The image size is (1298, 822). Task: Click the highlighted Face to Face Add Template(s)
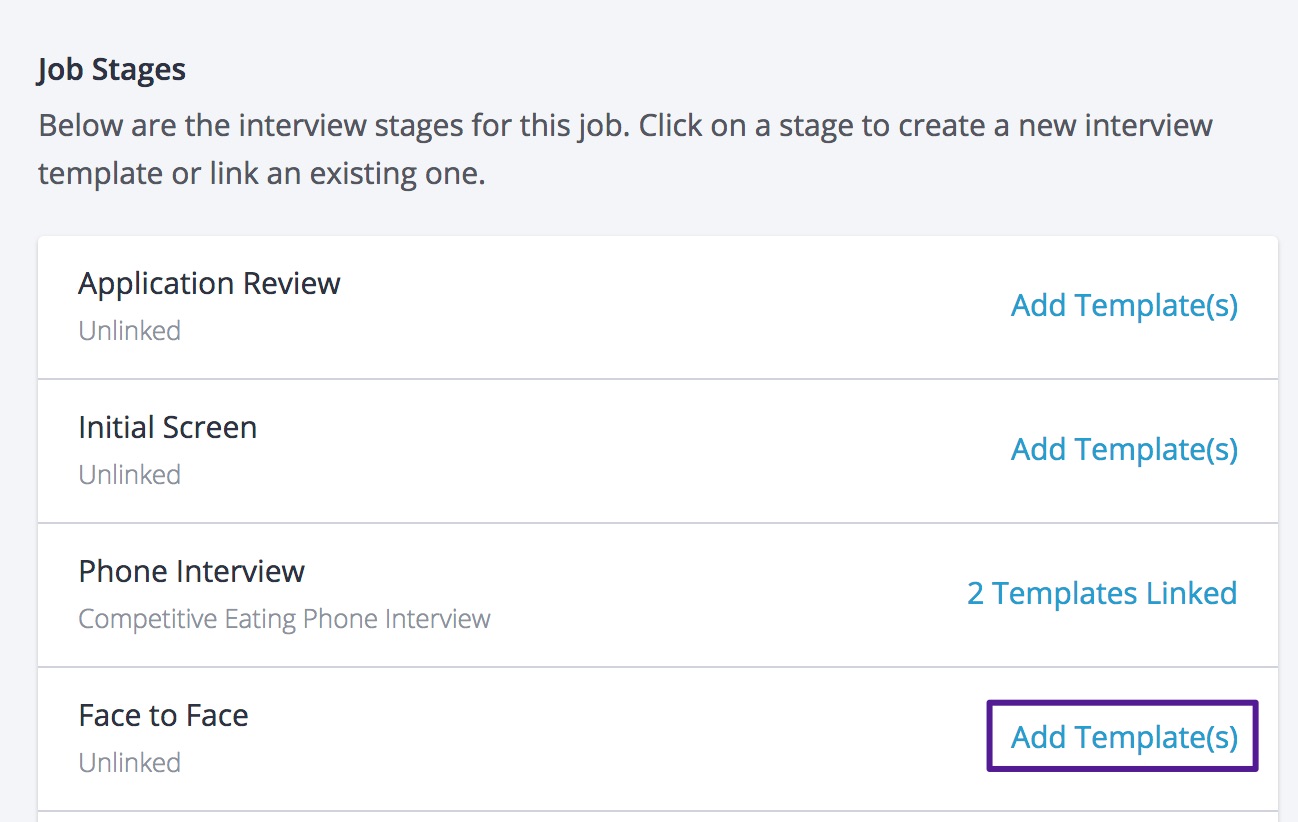tap(1124, 737)
